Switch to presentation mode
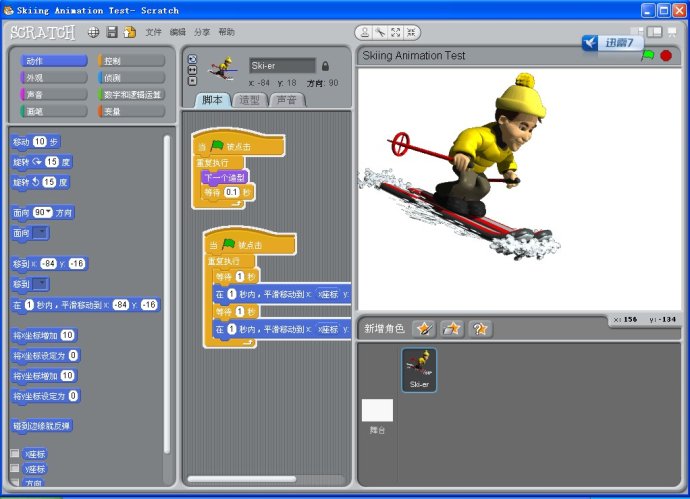 (672, 32)
